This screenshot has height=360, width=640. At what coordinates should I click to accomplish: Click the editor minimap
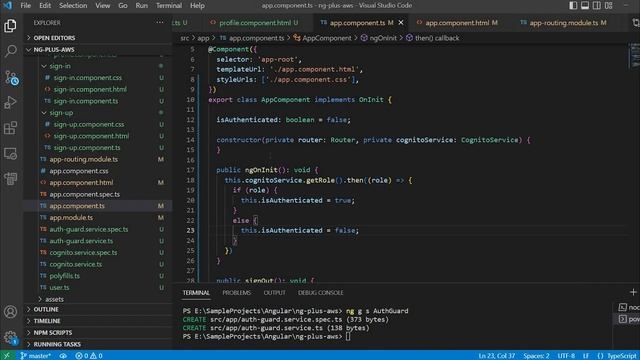[634, 55]
